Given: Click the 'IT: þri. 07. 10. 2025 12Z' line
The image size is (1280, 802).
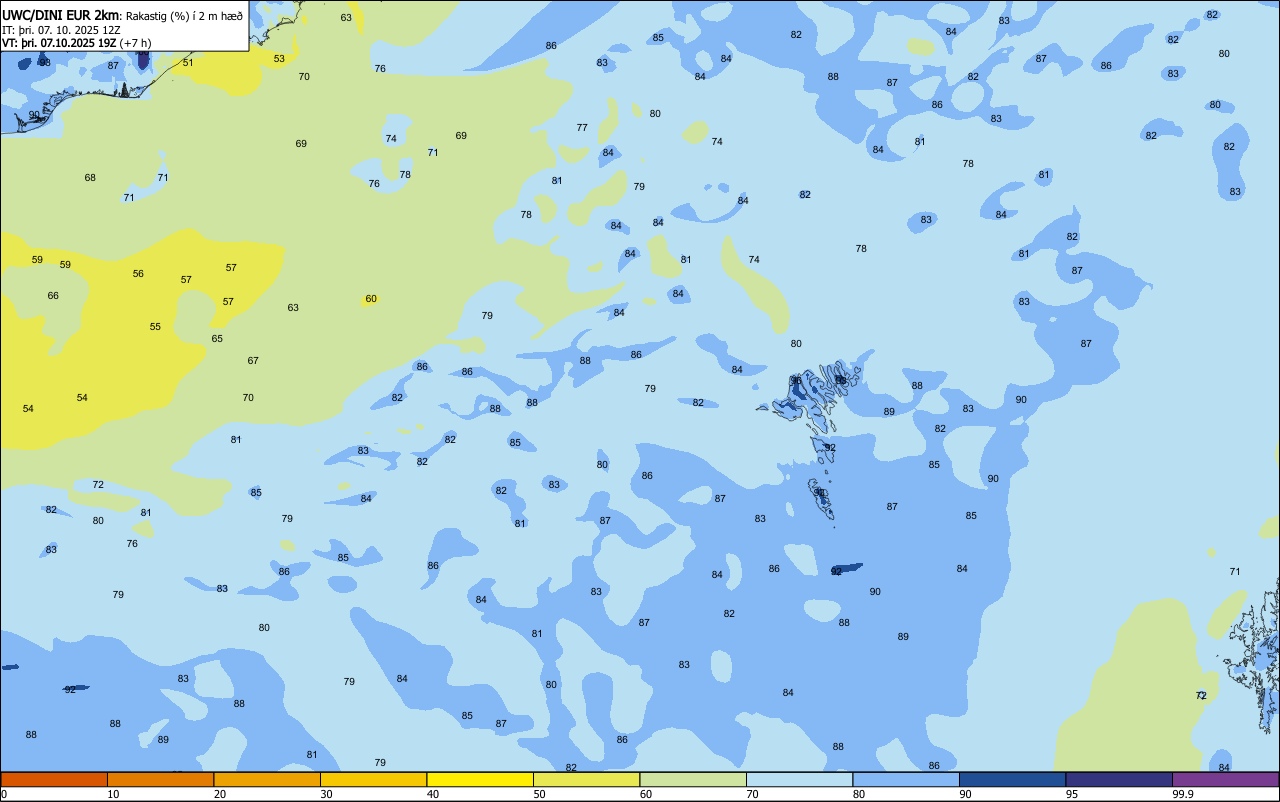Looking at the screenshot, I should (x=61, y=29).
